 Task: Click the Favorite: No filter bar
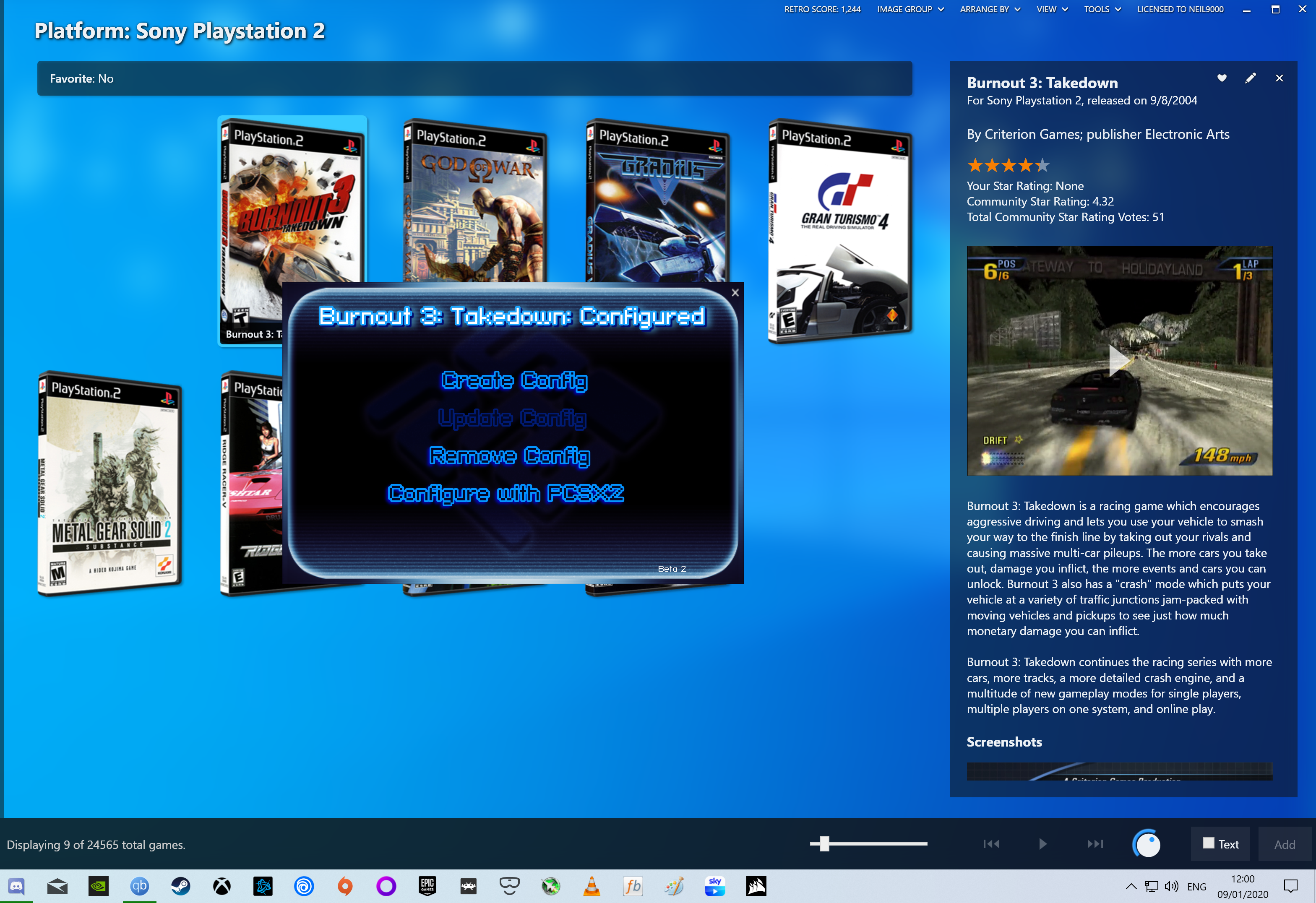[474, 78]
